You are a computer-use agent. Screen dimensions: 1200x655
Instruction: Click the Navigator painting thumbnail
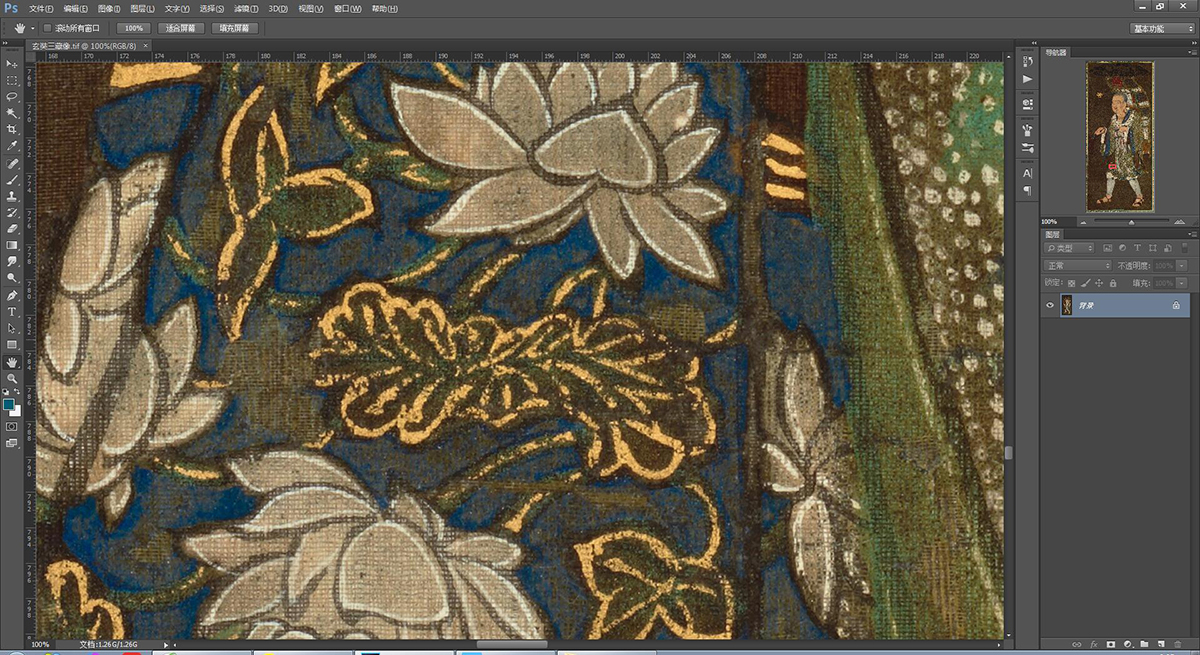(x=1119, y=136)
